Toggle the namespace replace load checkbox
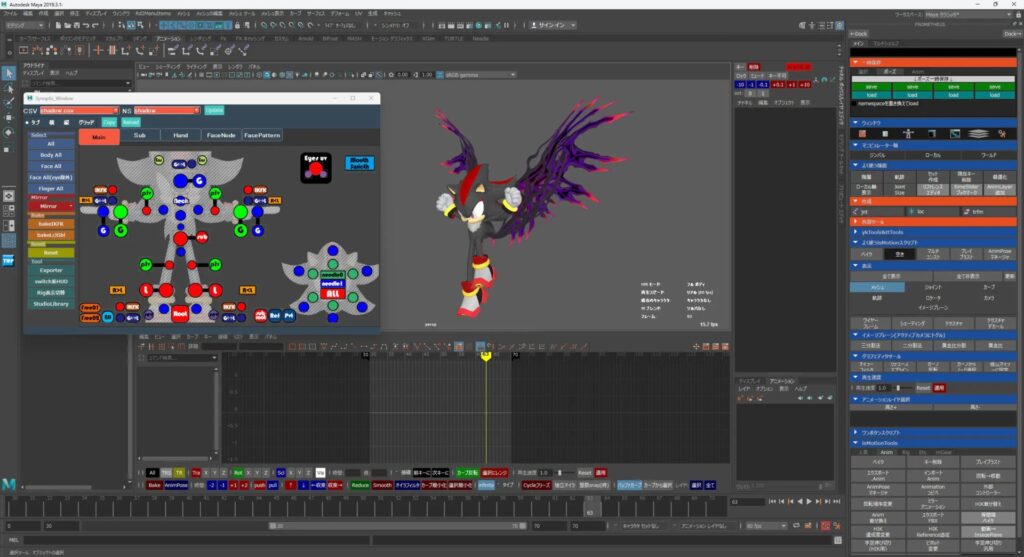 click(x=856, y=103)
